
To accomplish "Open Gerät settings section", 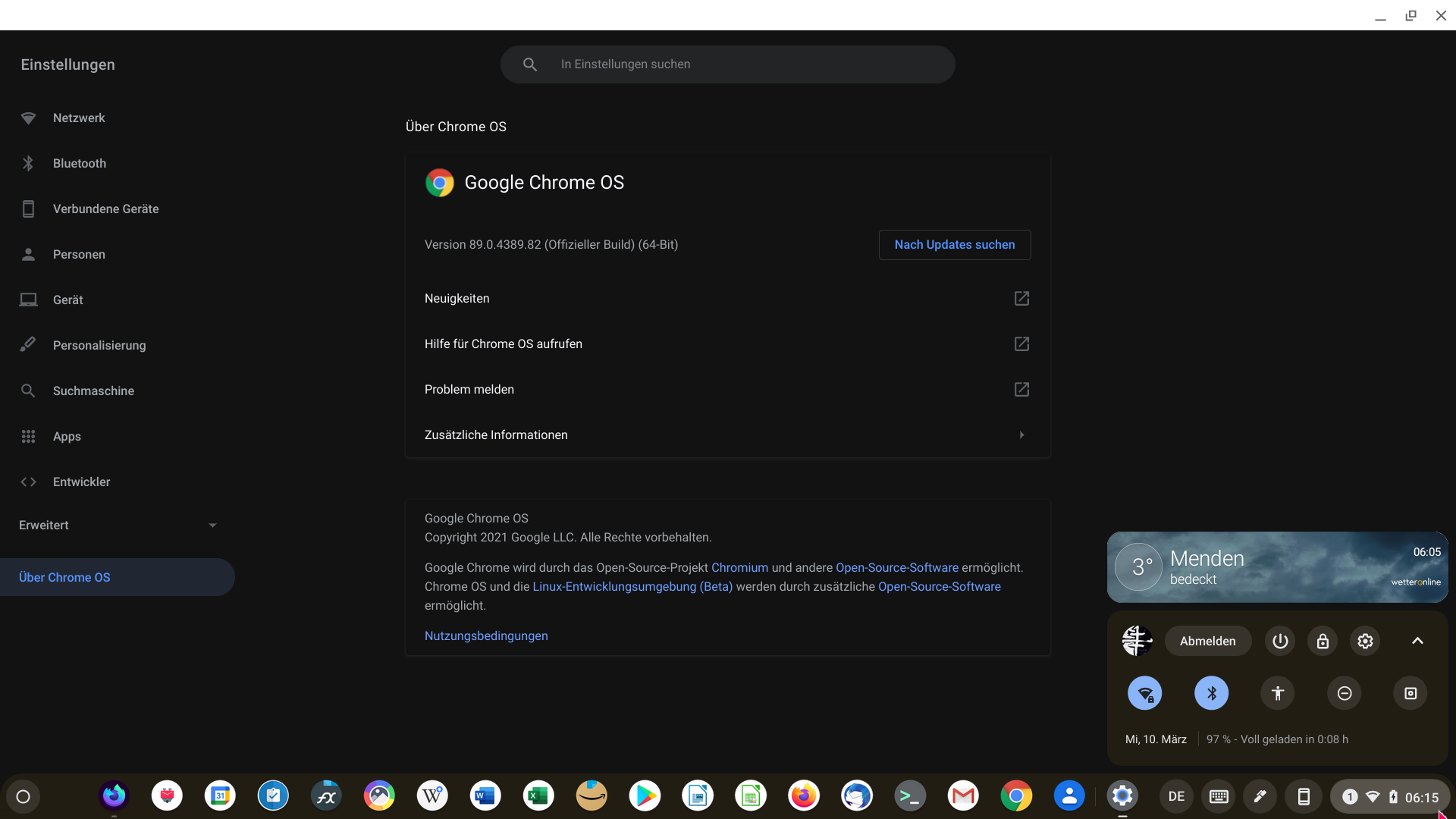I will (x=118, y=300).
